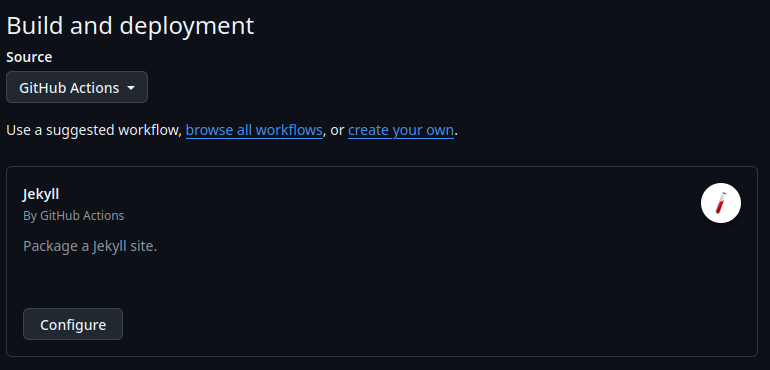Image resolution: width=770 pixels, height=370 pixels.
Task: Configure the Jekyll workflow
Action: [x=73, y=324]
